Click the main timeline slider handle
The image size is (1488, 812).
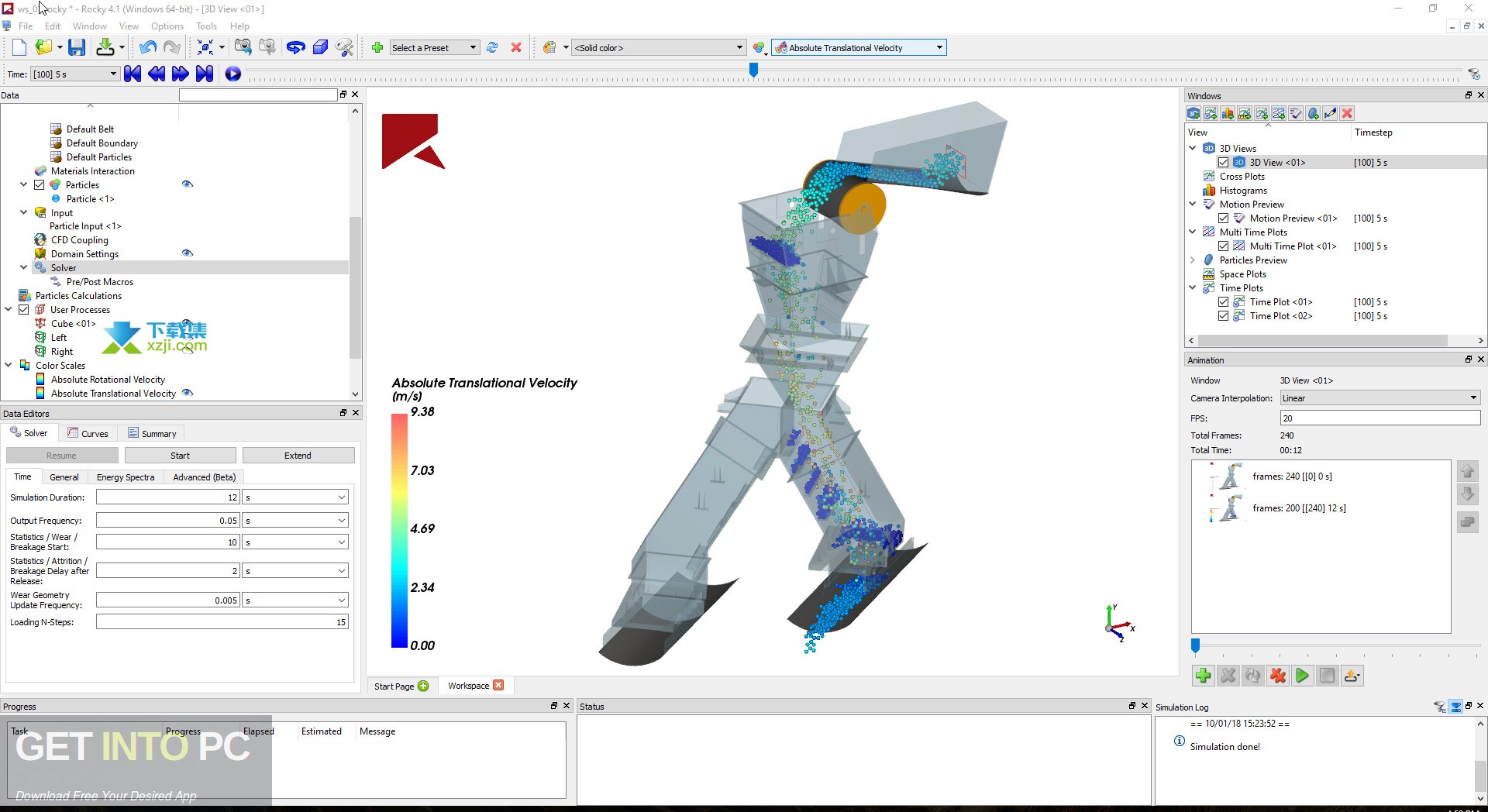pyautogui.click(x=753, y=71)
